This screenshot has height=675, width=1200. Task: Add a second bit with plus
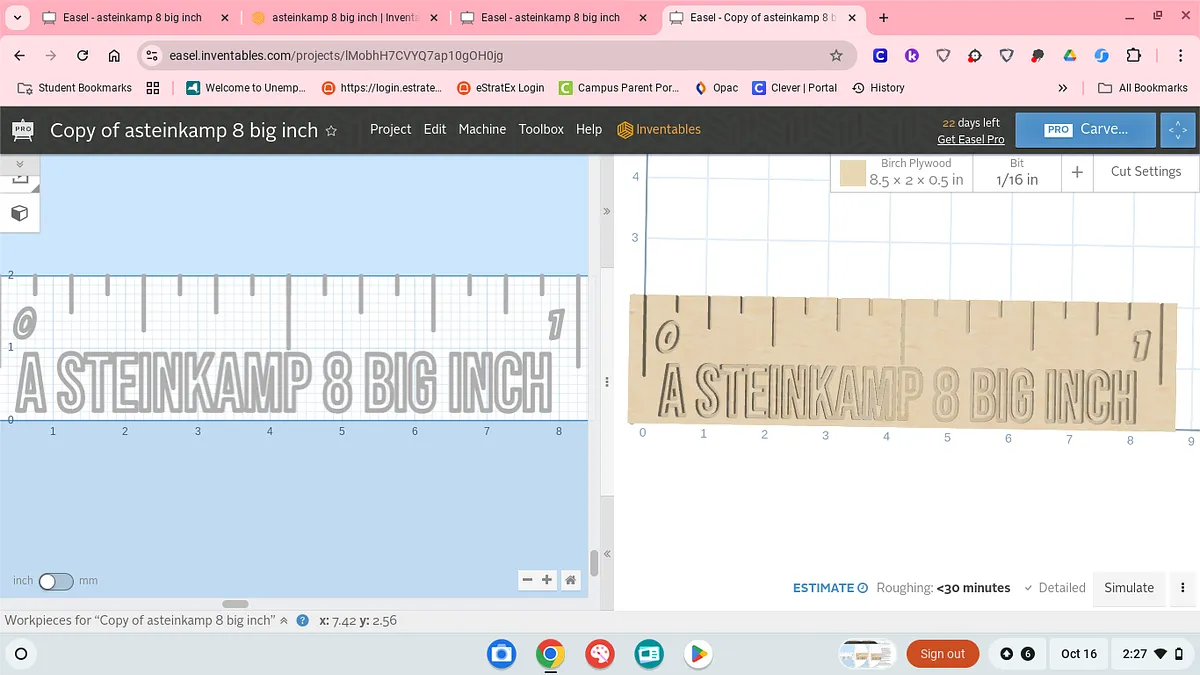1077,172
